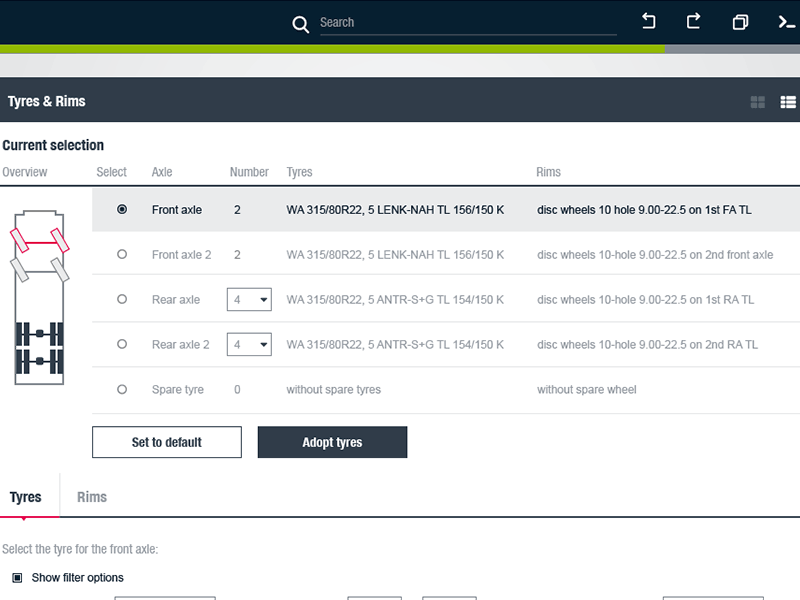Click 'without spare wheel' text
This screenshot has height=600, width=800.
[x=587, y=389]
